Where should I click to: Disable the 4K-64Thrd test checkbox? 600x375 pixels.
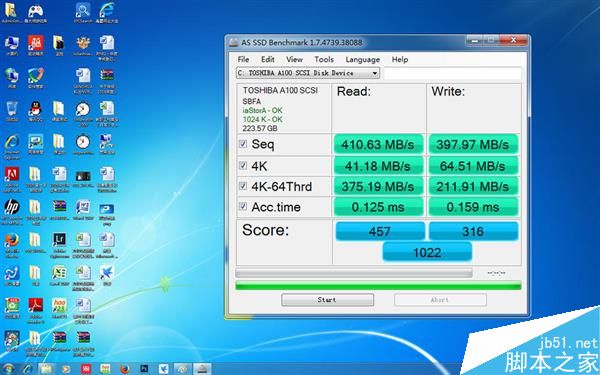(243, 186)
